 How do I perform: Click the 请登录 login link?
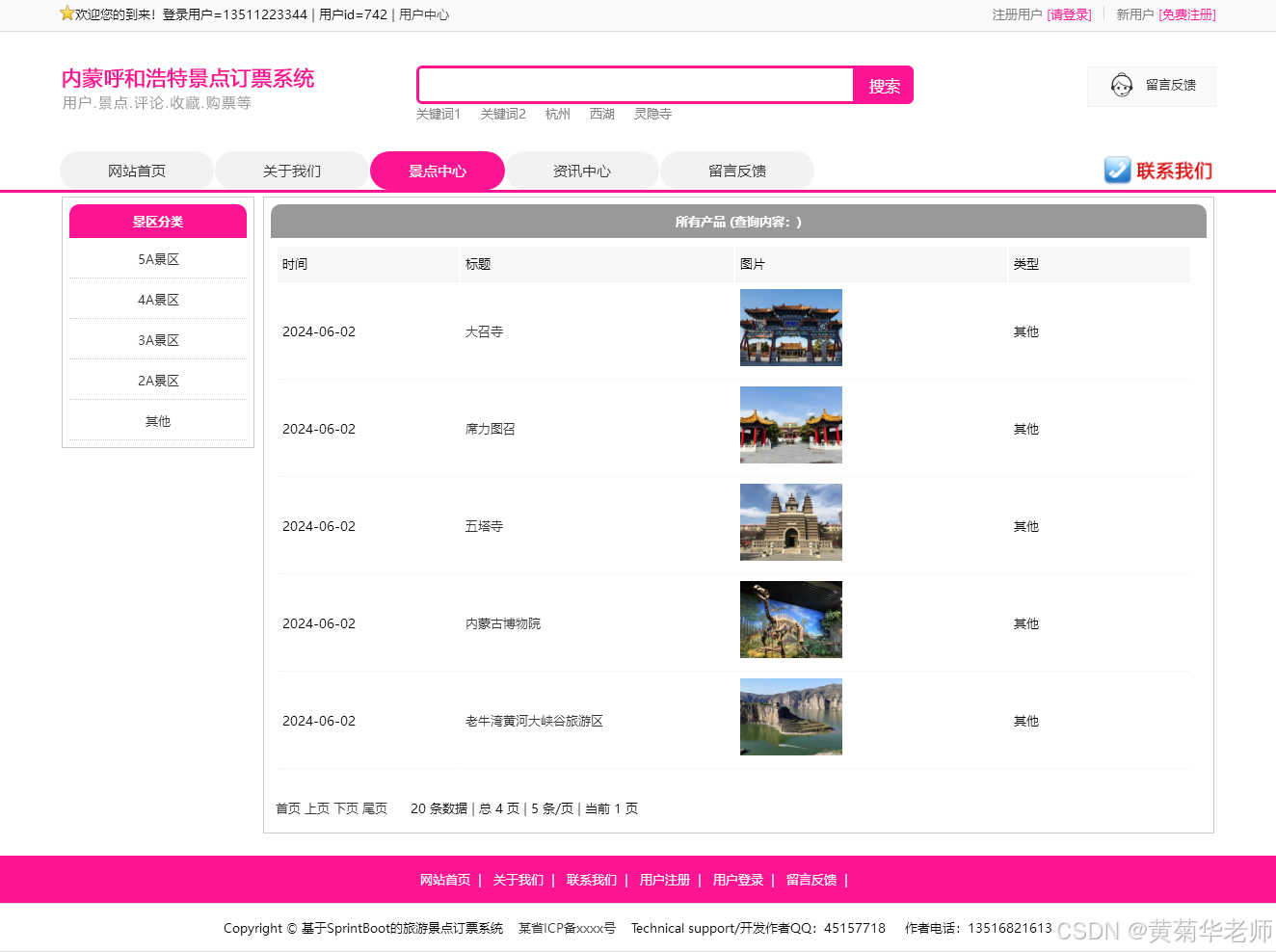coord(1069,14)
